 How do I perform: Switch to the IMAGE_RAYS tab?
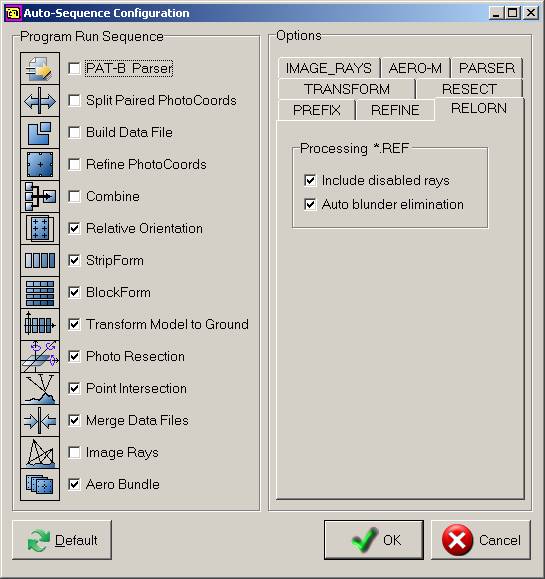(x=329, y=68)
